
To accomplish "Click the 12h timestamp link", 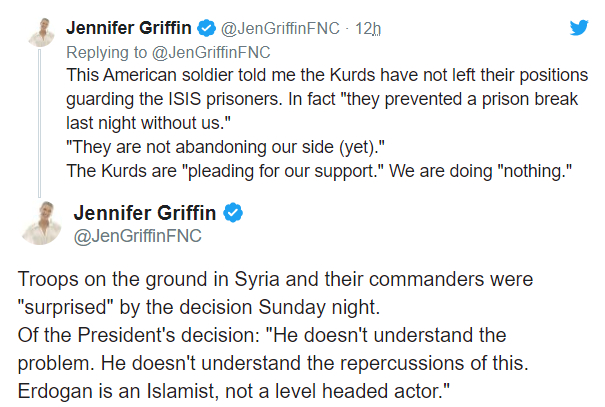I will [x=368, y=29].
